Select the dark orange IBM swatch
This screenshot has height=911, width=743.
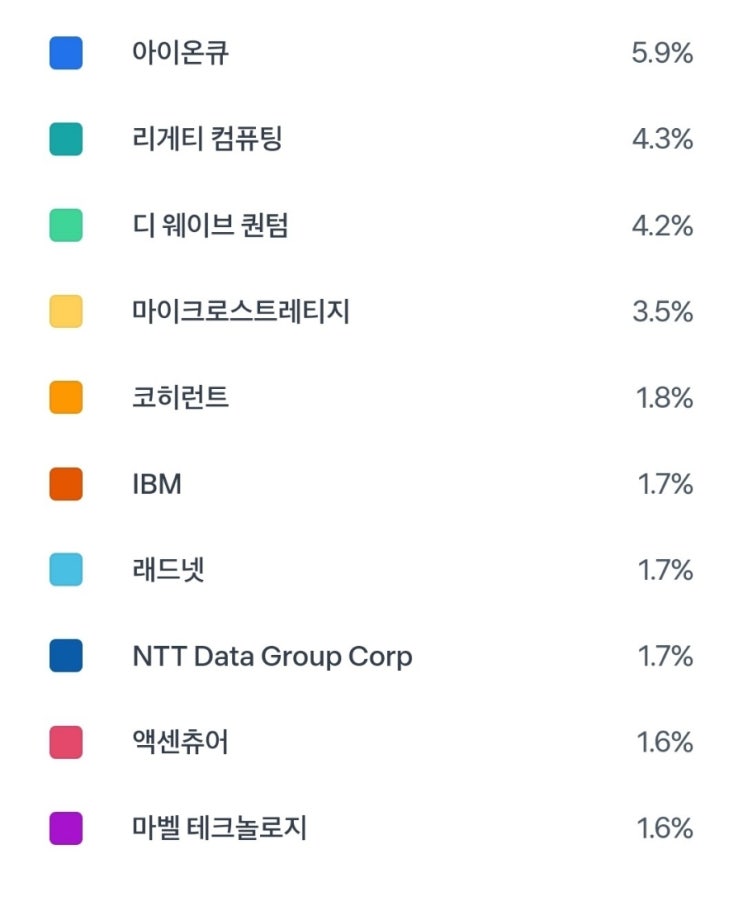(x=66, y=483)
